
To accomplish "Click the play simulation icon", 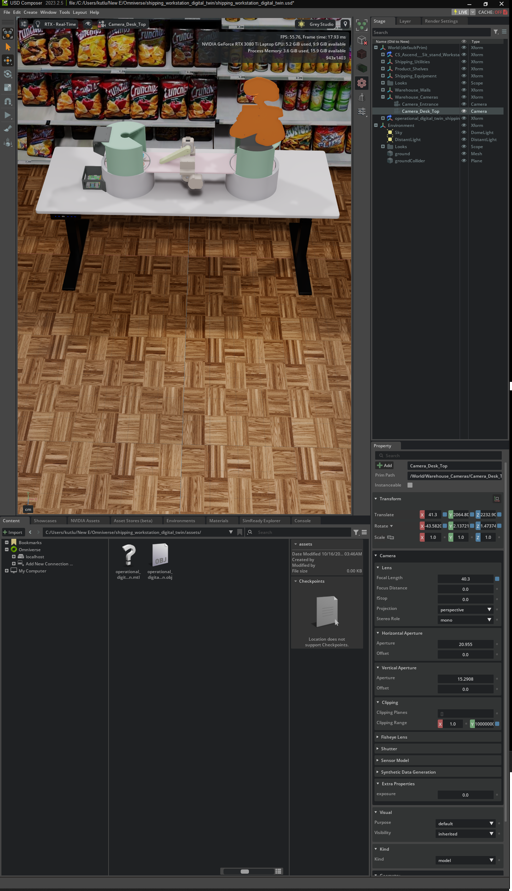I will (7, 115).
